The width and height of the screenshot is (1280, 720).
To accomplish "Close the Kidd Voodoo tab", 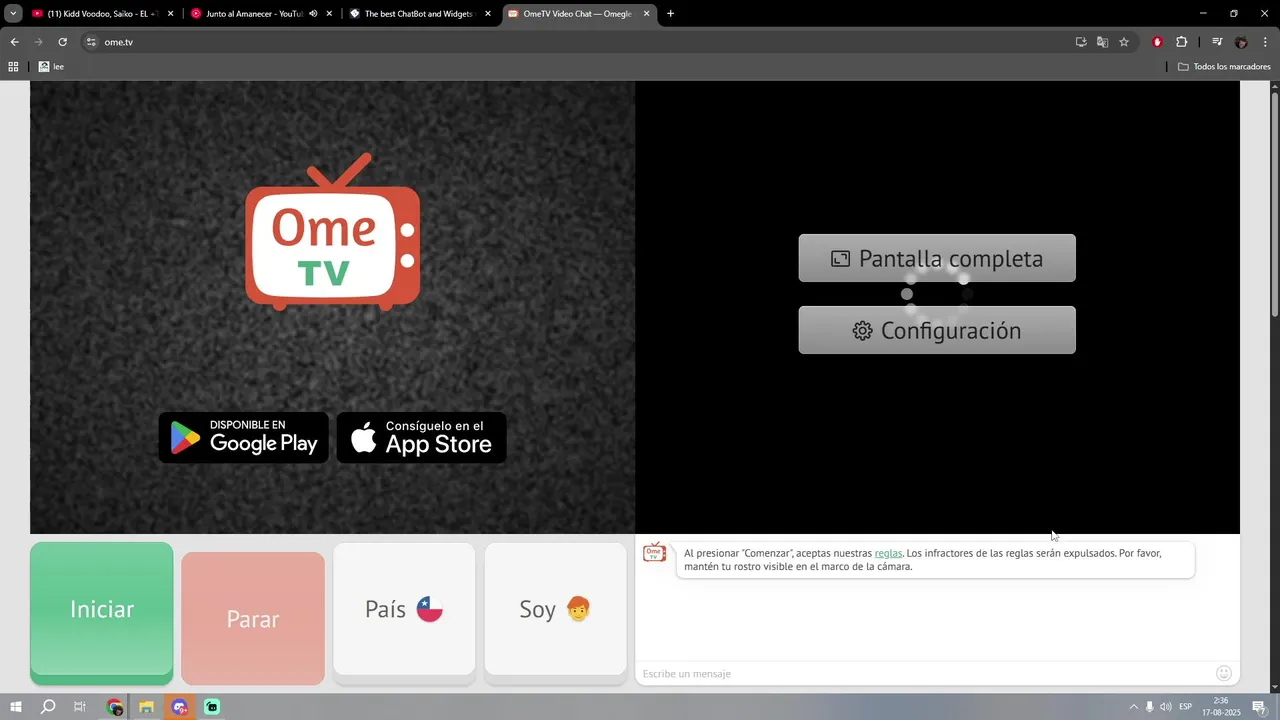I will point(170,14).
